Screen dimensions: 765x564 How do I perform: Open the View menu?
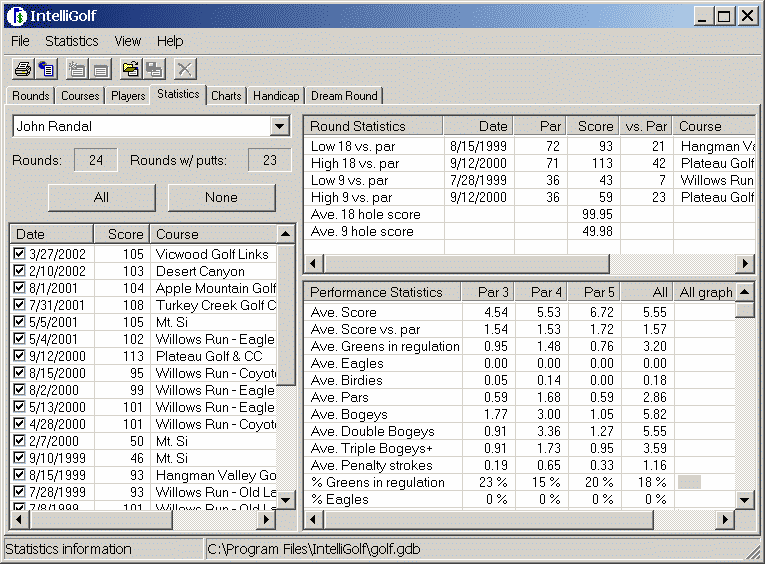click(x=128, y=41)
